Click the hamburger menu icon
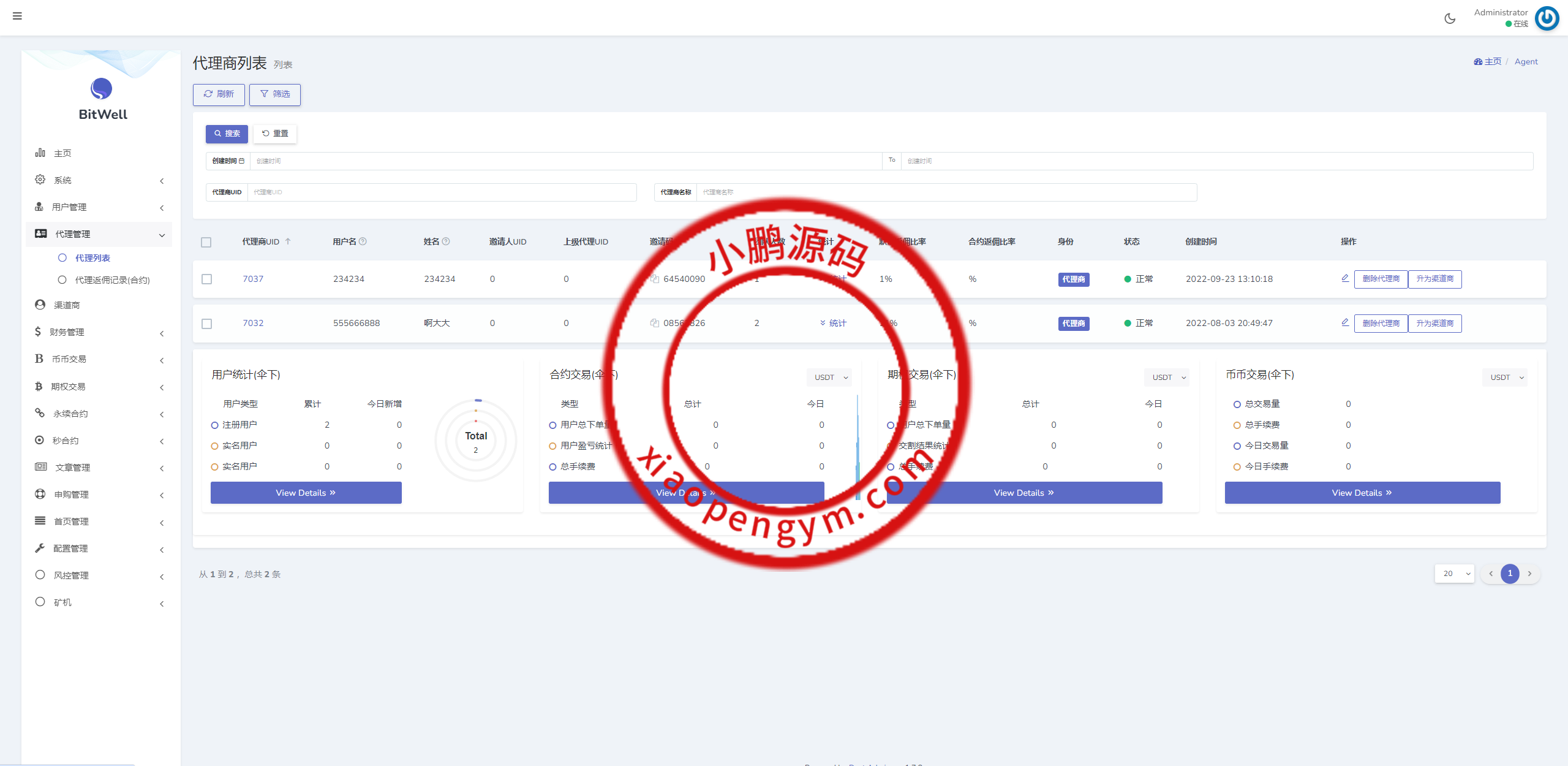The height and width of the screenshot is (766, 1568). pos(17,16)
